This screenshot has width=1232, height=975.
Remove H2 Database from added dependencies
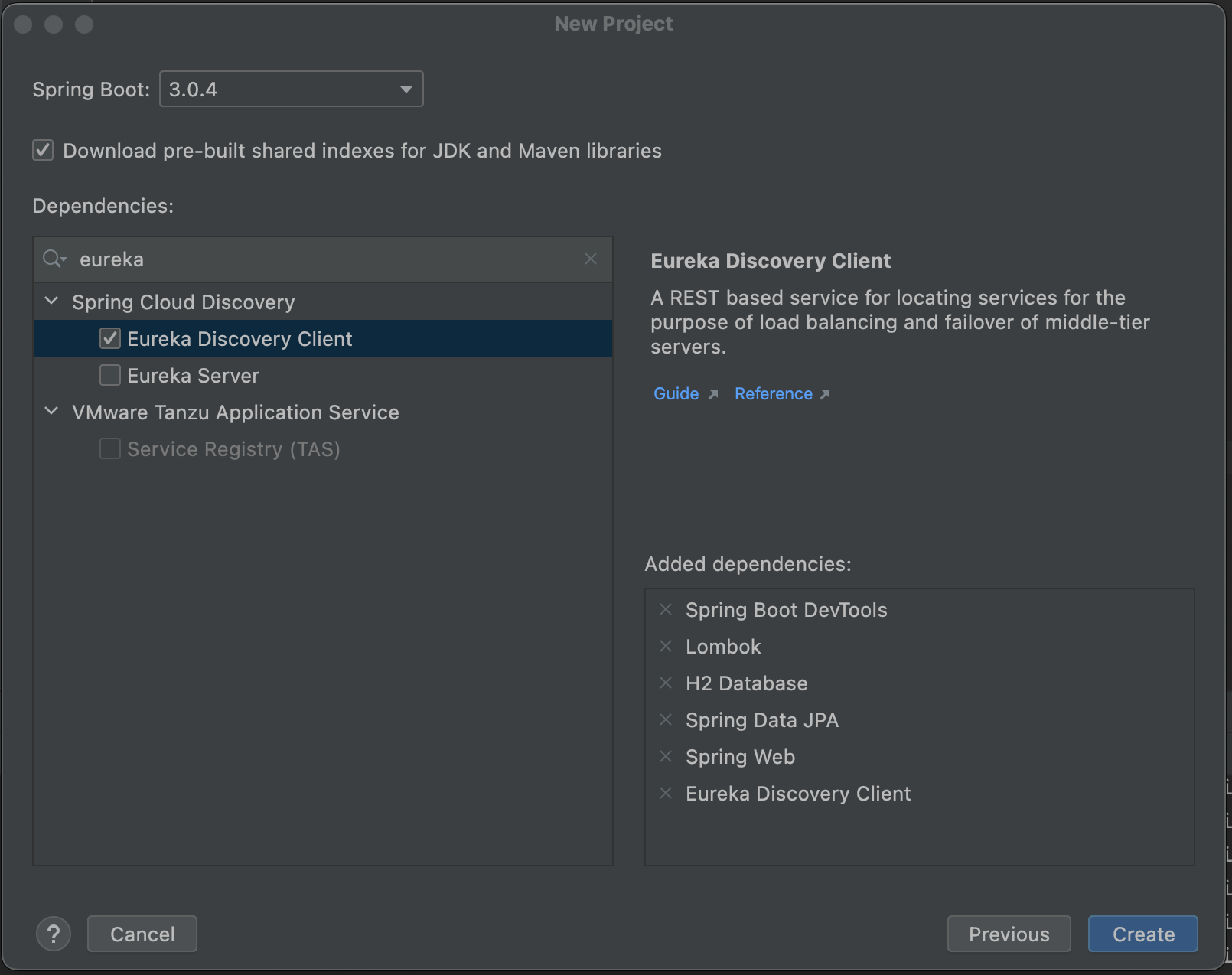666,683
